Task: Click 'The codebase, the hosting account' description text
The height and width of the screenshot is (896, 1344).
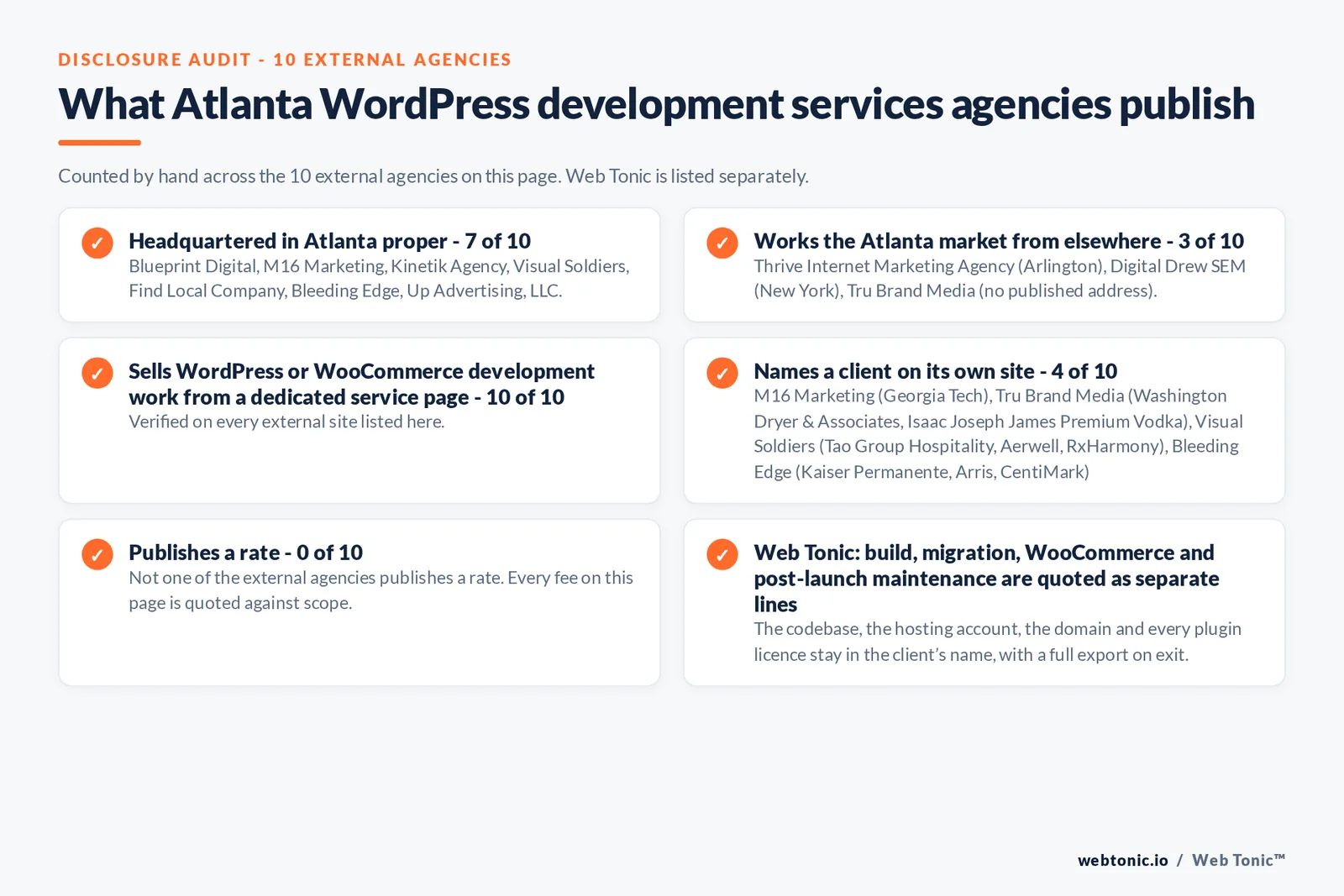Action: pos(997,642)
